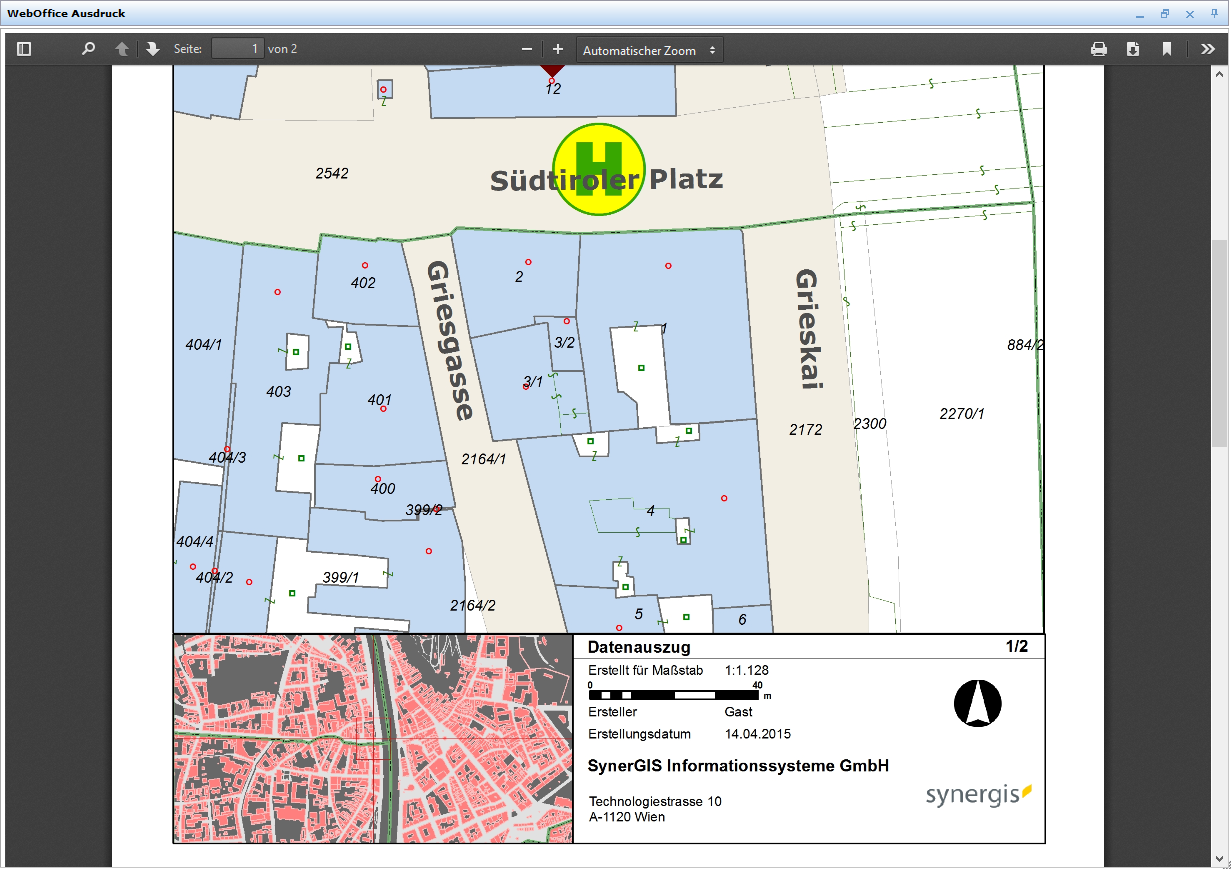Click the page number input field
1231x869 pixels.
[238, 49]
